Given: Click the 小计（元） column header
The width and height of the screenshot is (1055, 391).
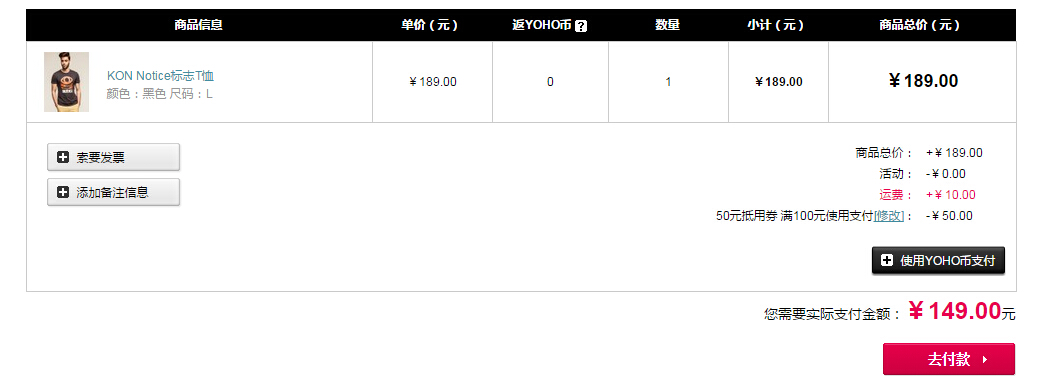Looking at the screenshot, I should click(776, 25).
